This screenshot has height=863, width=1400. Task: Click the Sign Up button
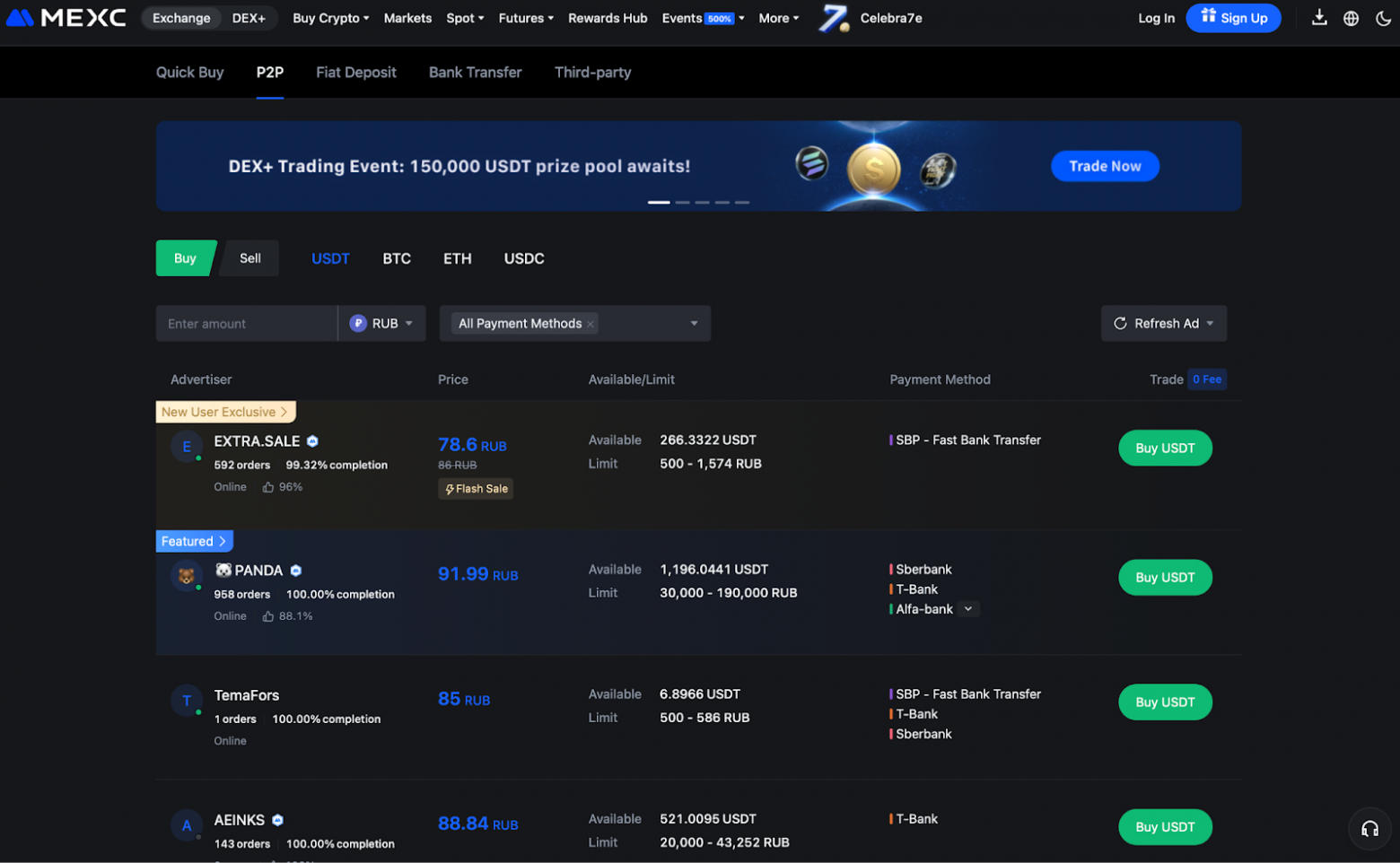tap(1233, 18)
